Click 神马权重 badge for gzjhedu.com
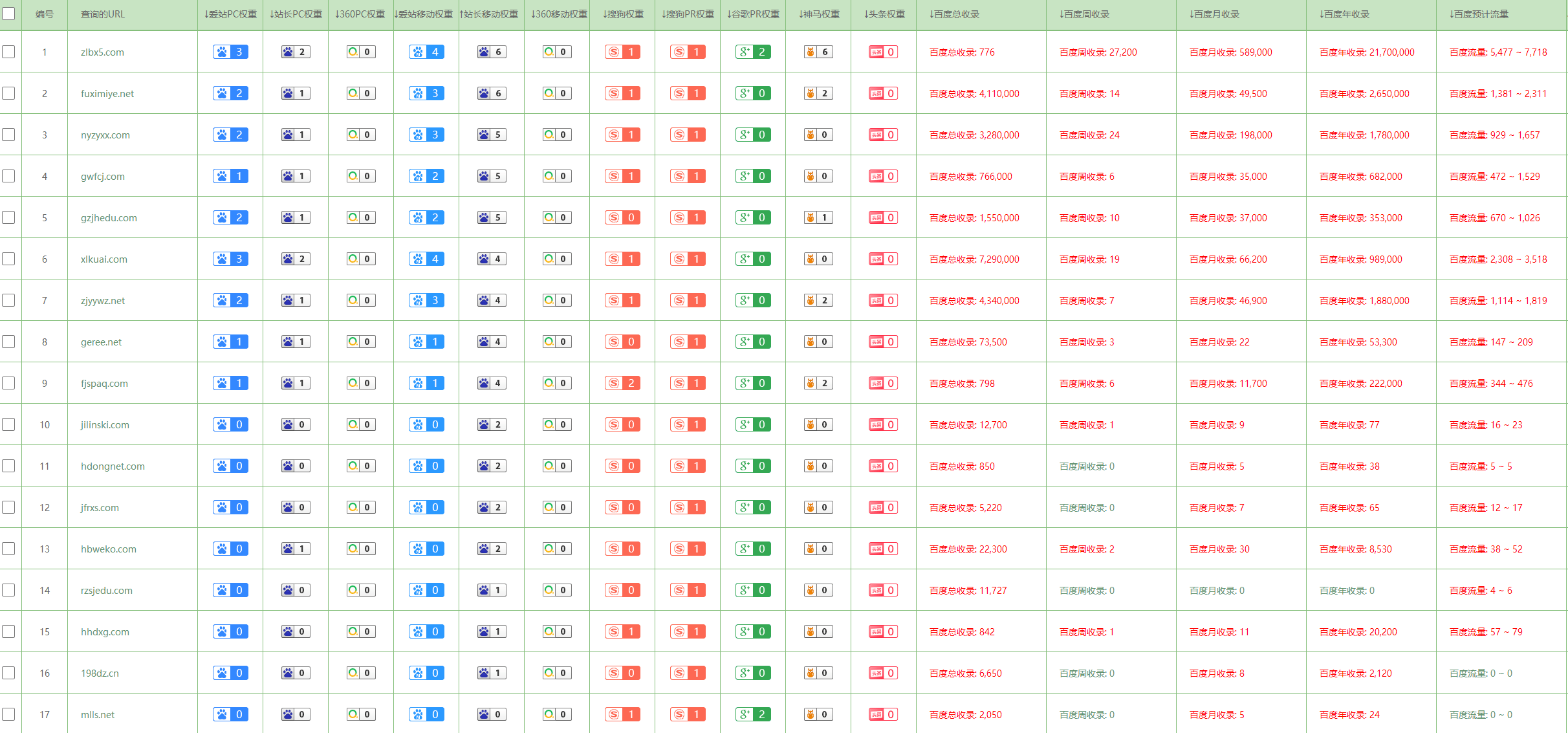 818,217
